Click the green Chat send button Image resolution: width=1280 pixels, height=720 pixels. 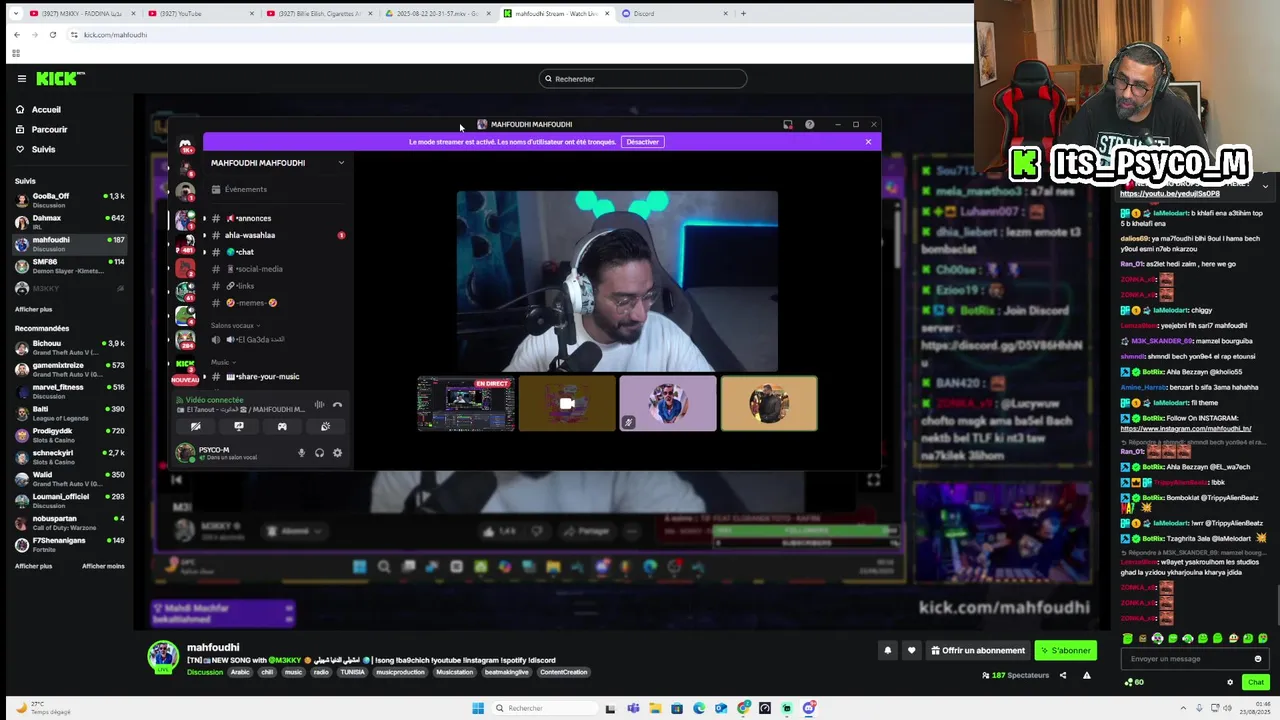click(x=1256, y=682)
